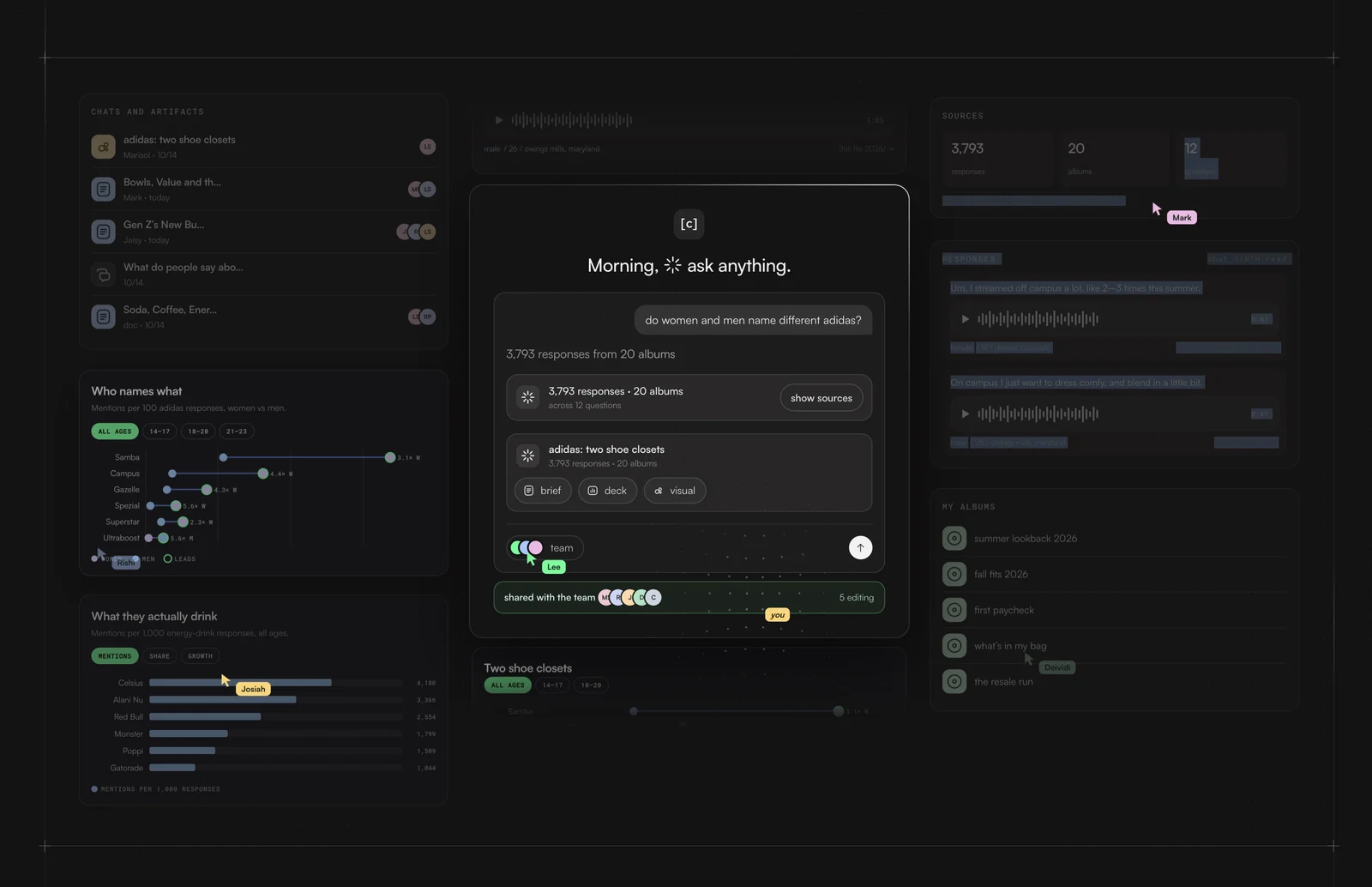The width and height of the screenshot is (1372, 887).
Task: Play the top audio clip from owings mills
Action: click(x=498, y=120)
